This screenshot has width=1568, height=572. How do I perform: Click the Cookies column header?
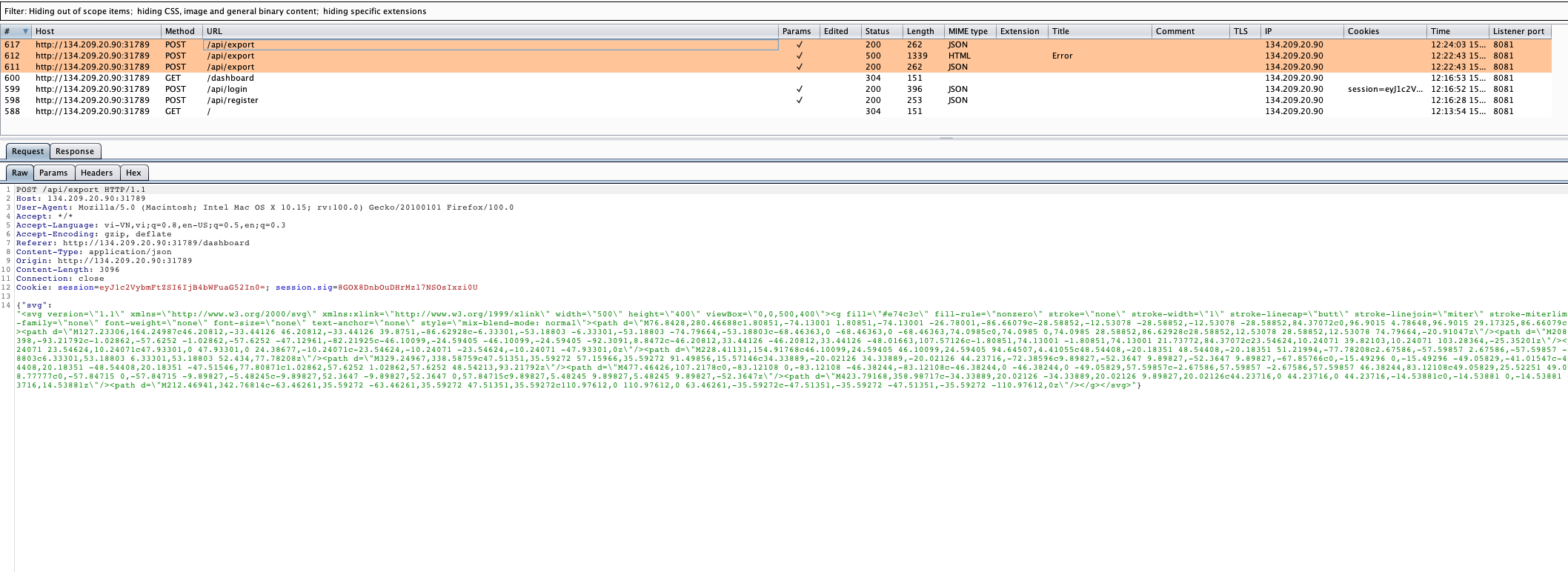point(1385,31)
